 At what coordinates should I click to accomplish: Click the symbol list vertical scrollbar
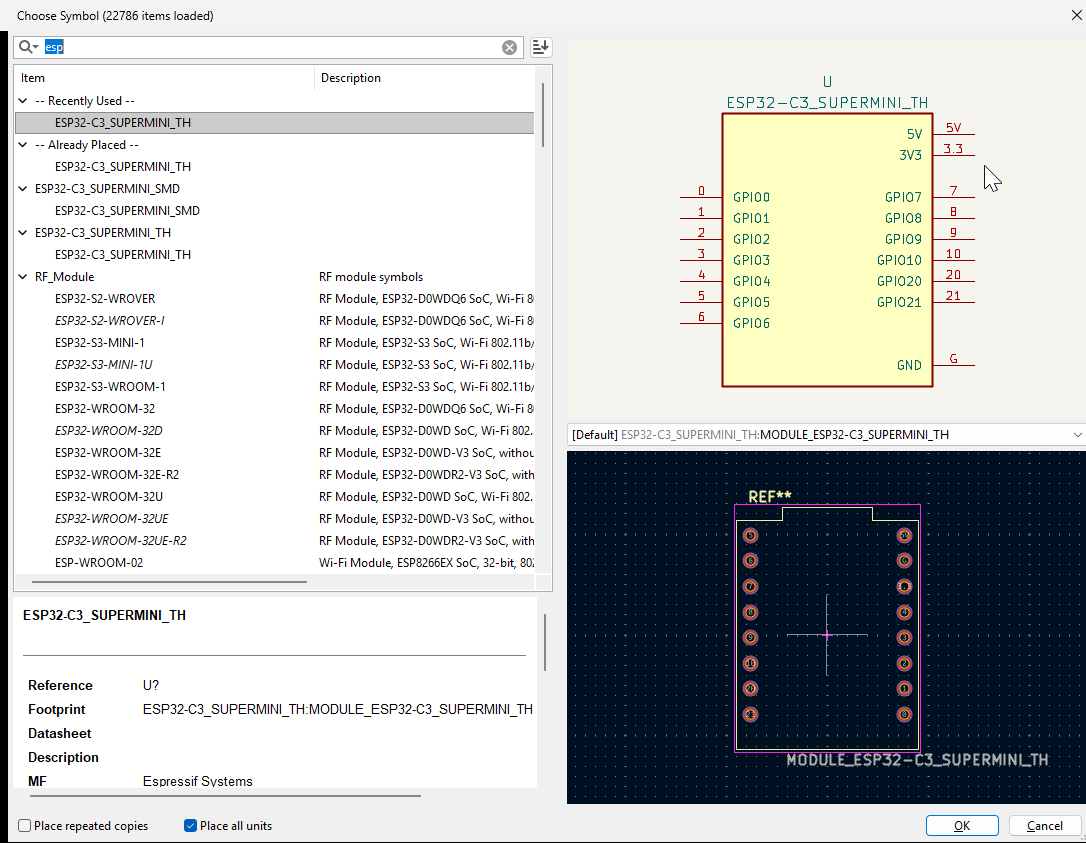point(543,115)
